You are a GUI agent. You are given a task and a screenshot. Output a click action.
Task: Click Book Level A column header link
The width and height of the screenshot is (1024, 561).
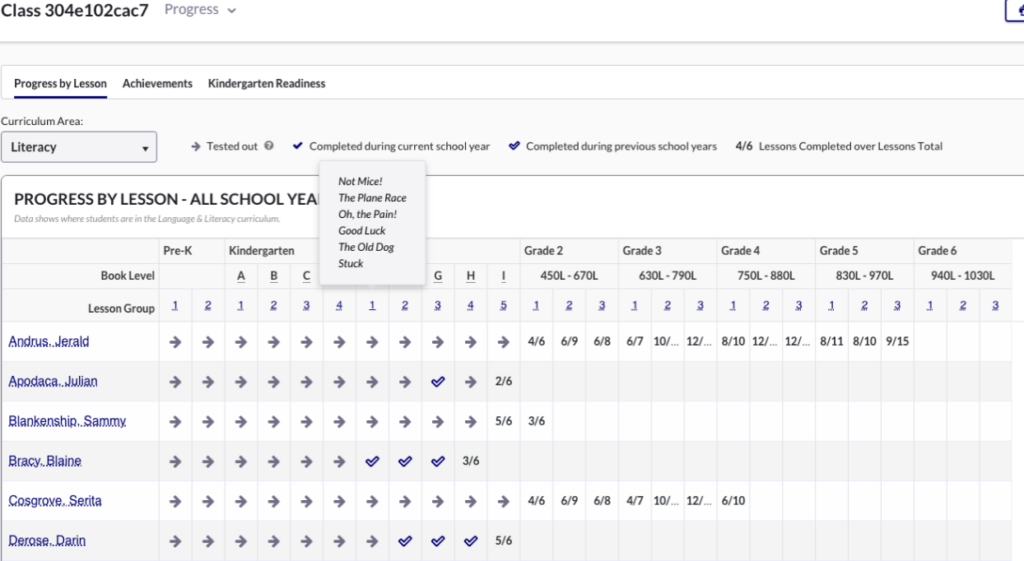point(241,276)
